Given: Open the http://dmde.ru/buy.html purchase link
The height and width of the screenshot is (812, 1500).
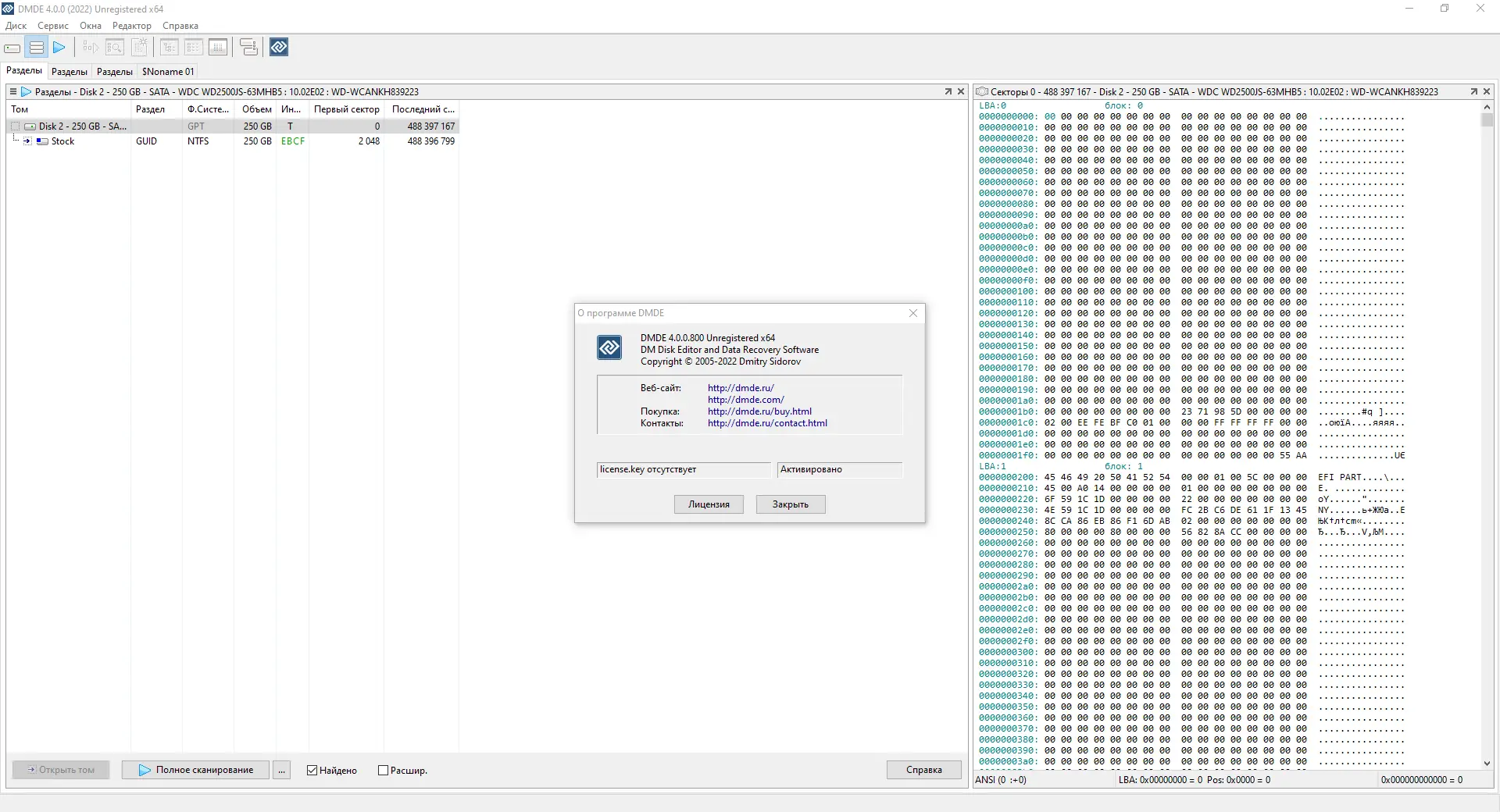Looking at the screenshot, I should [x=759, y=411].
